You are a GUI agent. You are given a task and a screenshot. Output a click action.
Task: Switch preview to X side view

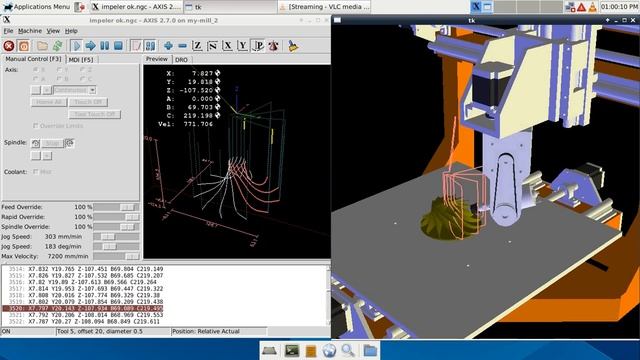point(227,46)
